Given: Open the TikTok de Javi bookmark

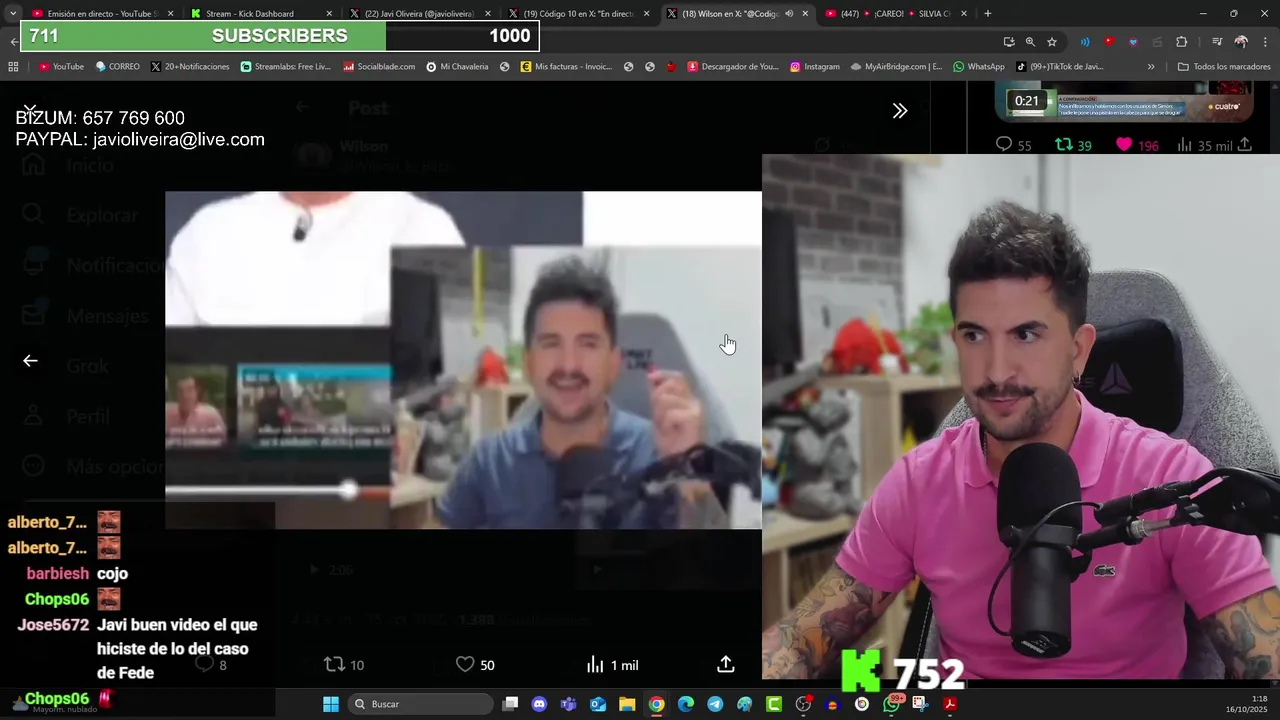Looking at the screenshot, I should click(1060, 67).
